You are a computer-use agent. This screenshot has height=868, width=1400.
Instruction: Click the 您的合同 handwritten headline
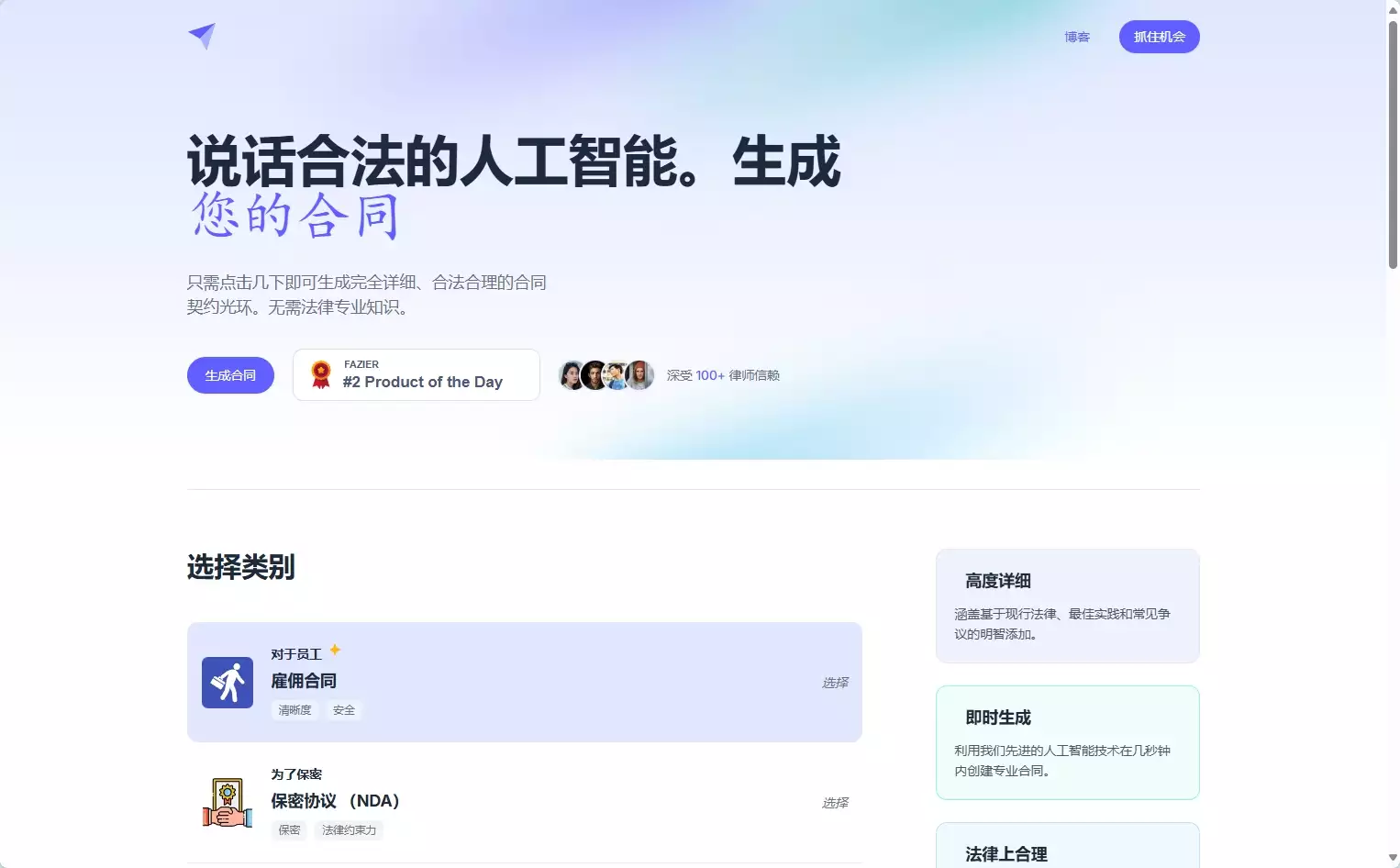pos(294,216)
